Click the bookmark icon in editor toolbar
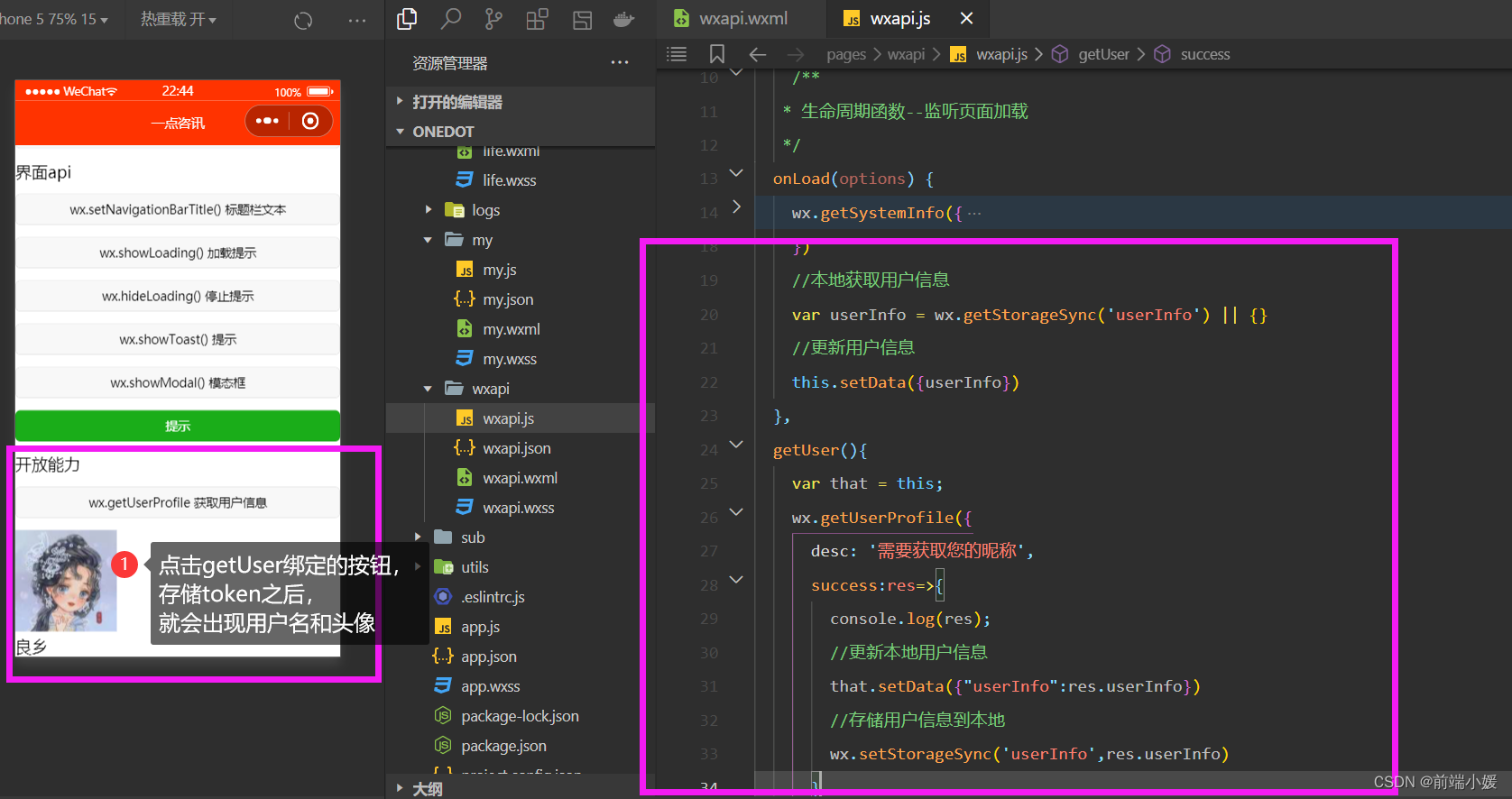This screenshot has height=799, width=1512. [717, 54]
